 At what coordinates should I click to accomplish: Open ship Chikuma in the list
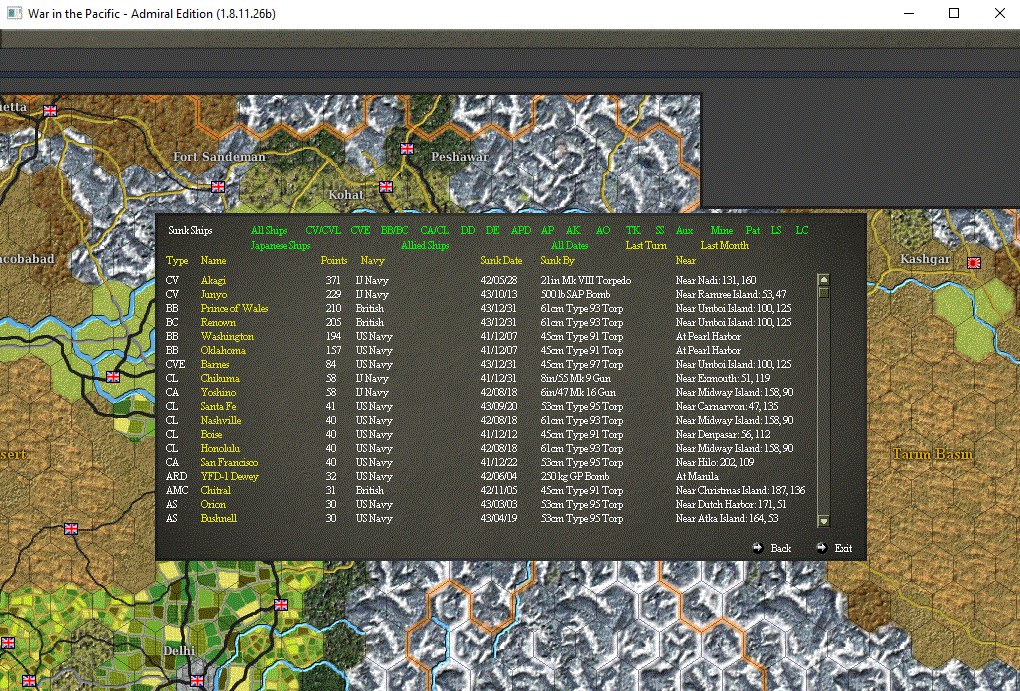(x=220, y=379)
